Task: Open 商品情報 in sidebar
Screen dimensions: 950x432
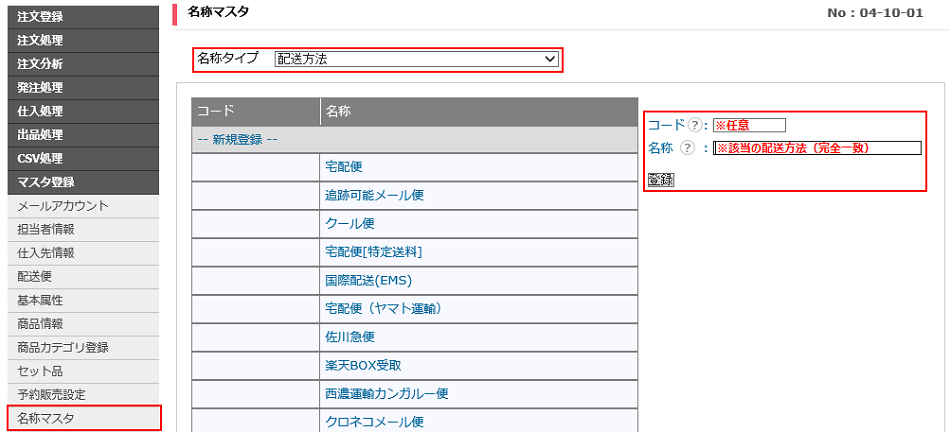Action: click(83, 324)
